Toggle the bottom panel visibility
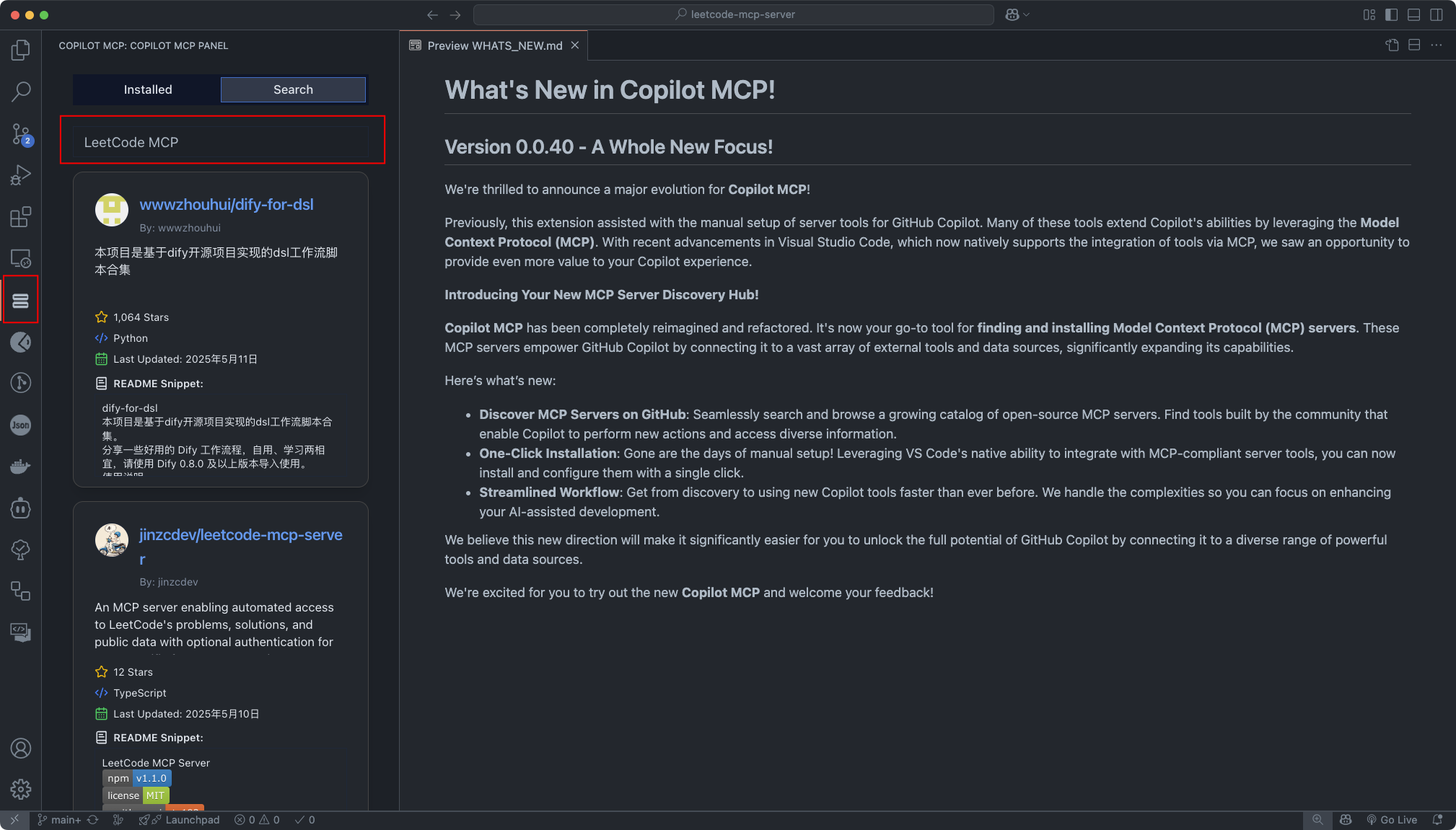Screen dimensions: 1456x830 click(x=1413, y=14)
